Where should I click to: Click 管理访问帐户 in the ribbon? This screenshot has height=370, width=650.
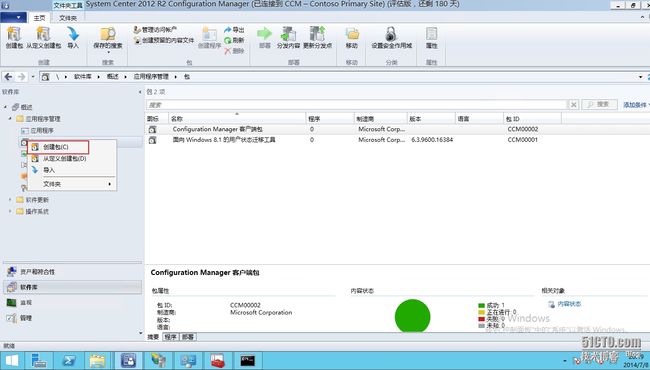155,30
